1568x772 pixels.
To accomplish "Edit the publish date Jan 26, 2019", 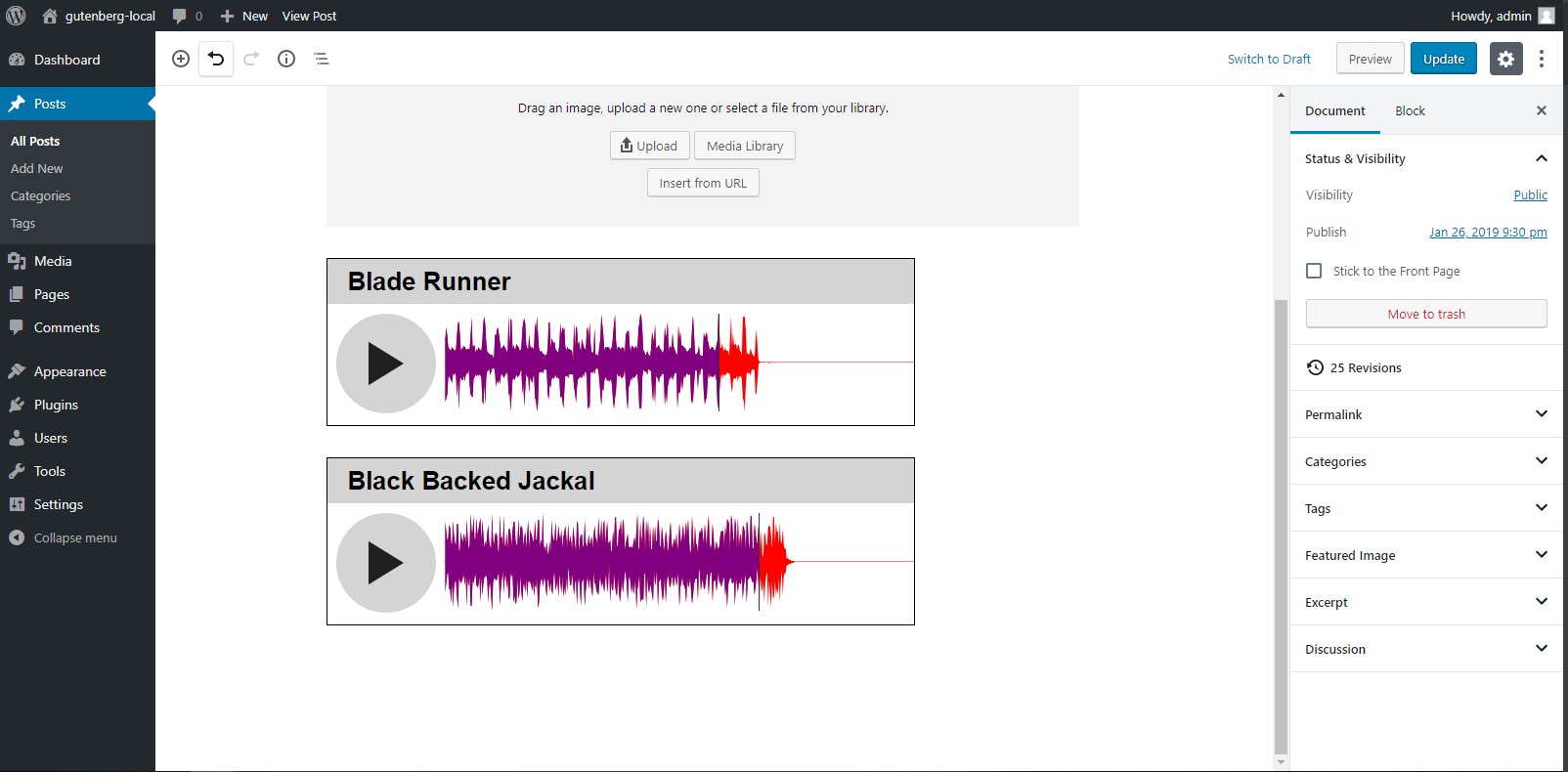I will [1488, 232].
